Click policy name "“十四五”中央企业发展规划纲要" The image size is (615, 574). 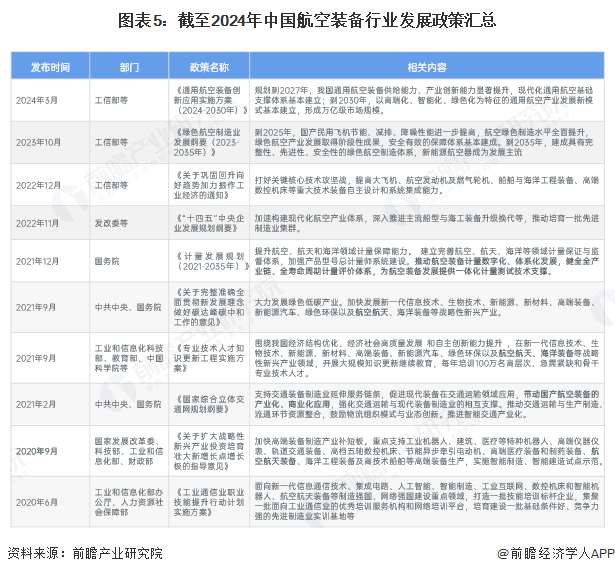coord(209,223)
